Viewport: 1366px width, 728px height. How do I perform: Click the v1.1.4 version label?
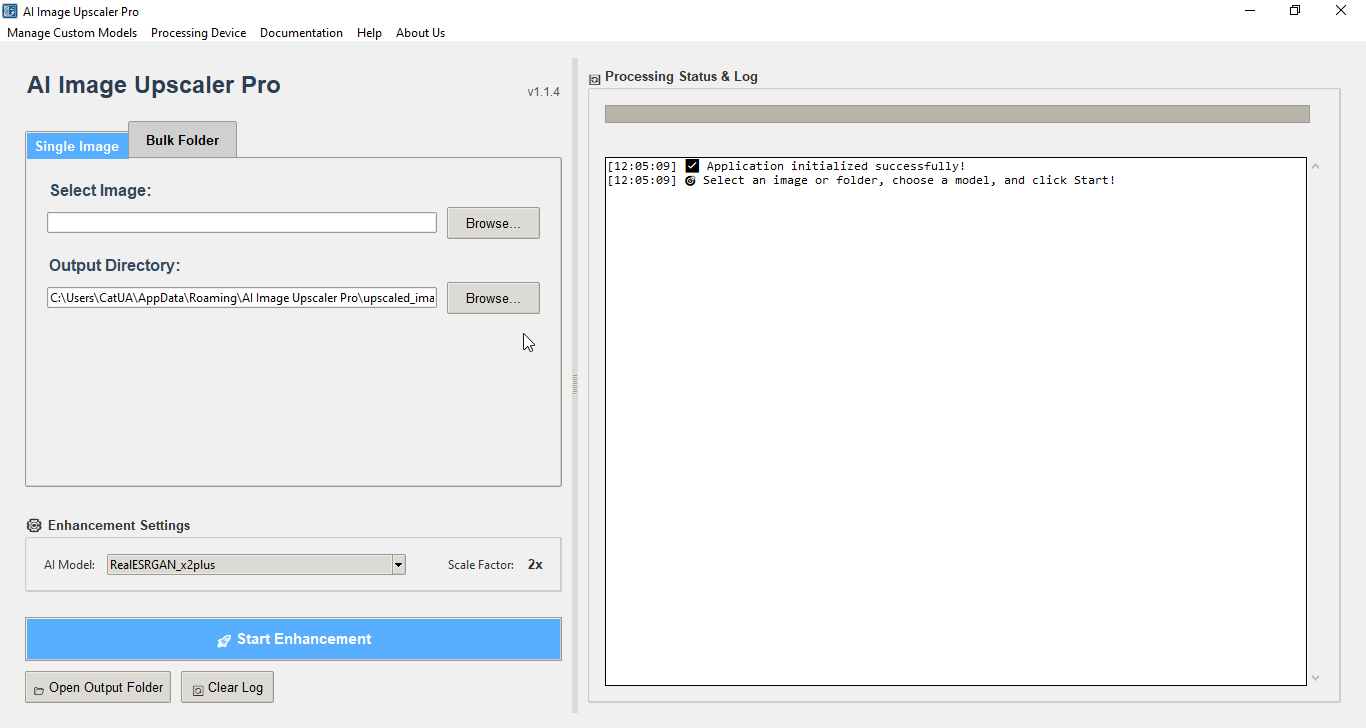[543, 92]
